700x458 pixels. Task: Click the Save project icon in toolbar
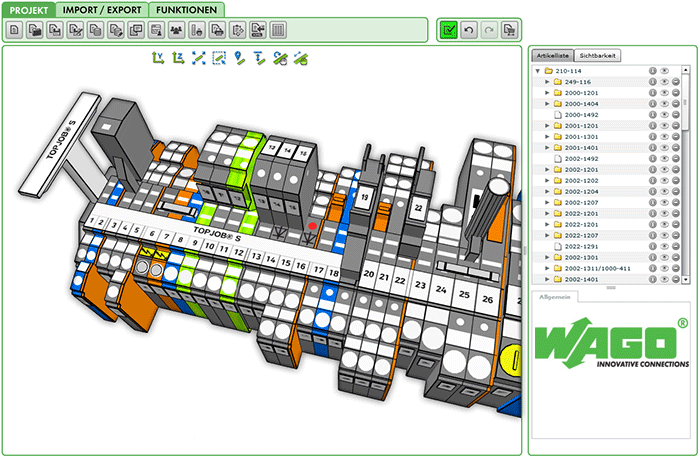pos(55,30)
